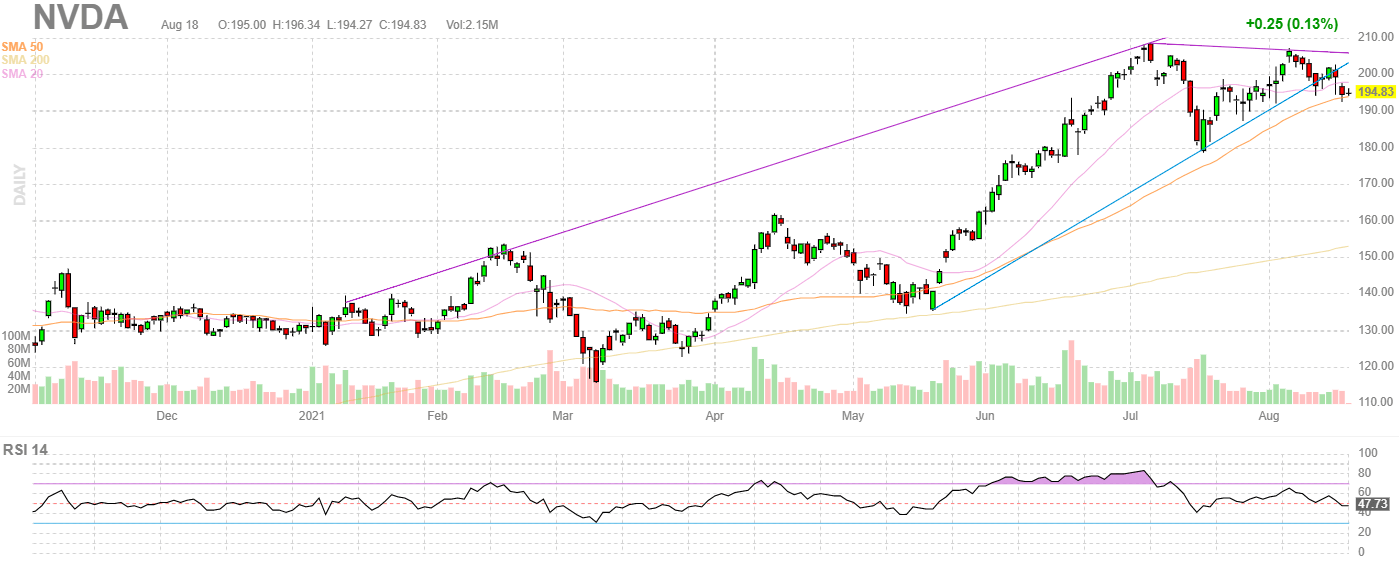The width and height of the screenshot is (1399, 565).
Task: Click the RSI scale label 80
Action: click(x=1364, y=472)
